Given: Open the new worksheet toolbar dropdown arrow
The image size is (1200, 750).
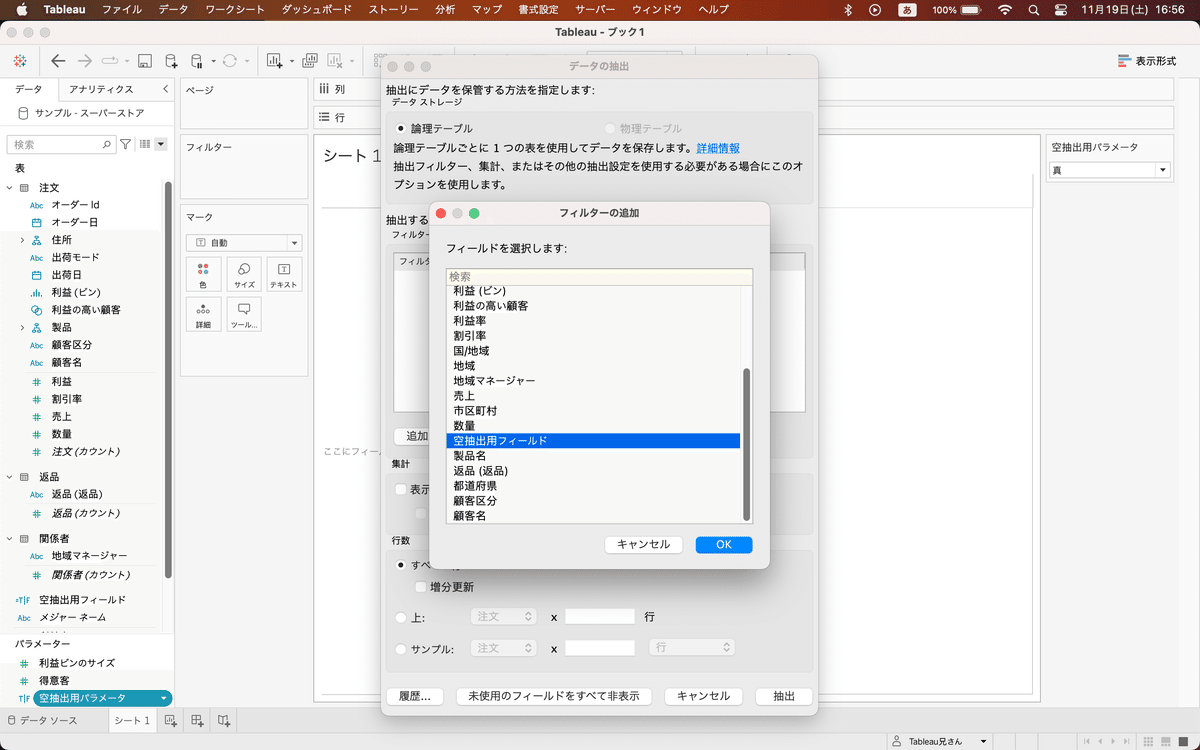Looking at the screenshot, I should coord(292,61).
